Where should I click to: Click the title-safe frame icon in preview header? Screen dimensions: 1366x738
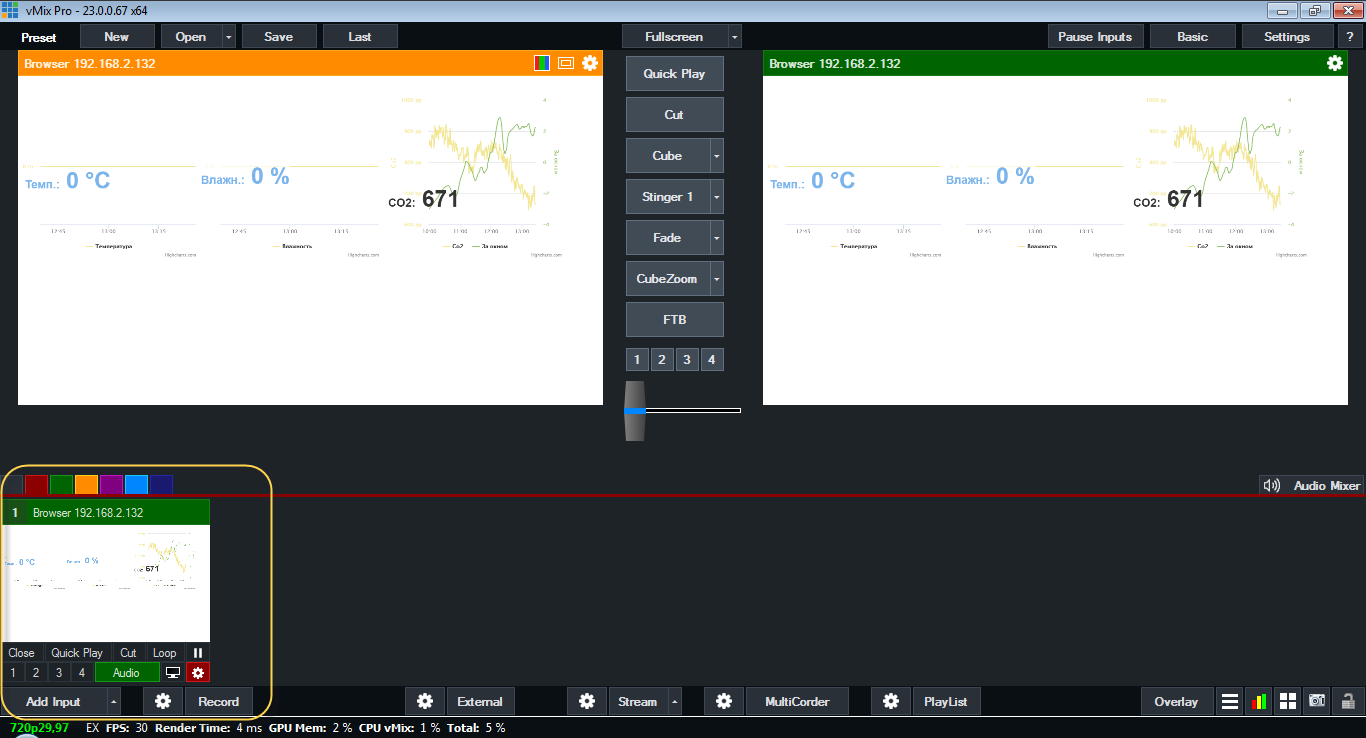coord(566,63)
